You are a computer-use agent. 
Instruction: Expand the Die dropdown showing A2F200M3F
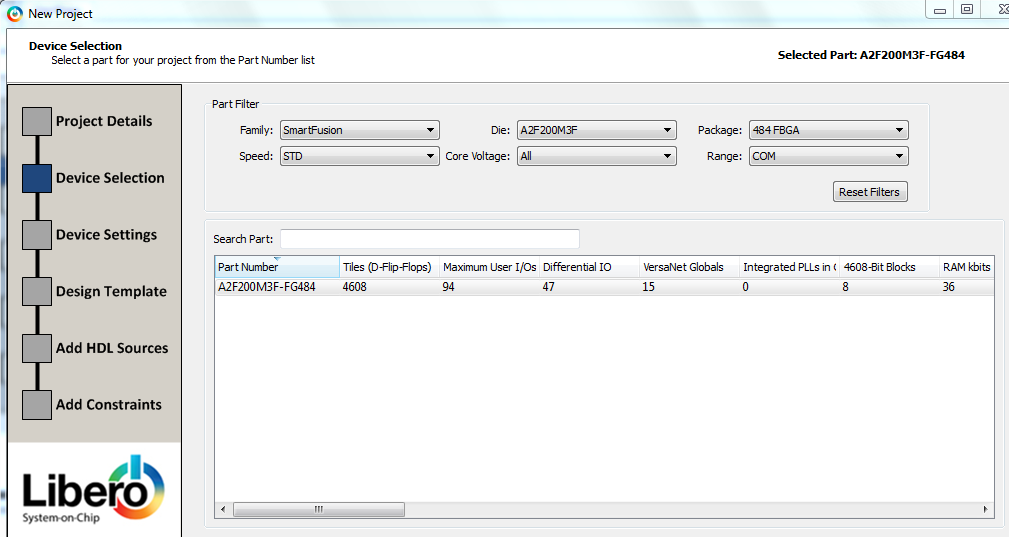click(596, 130)
